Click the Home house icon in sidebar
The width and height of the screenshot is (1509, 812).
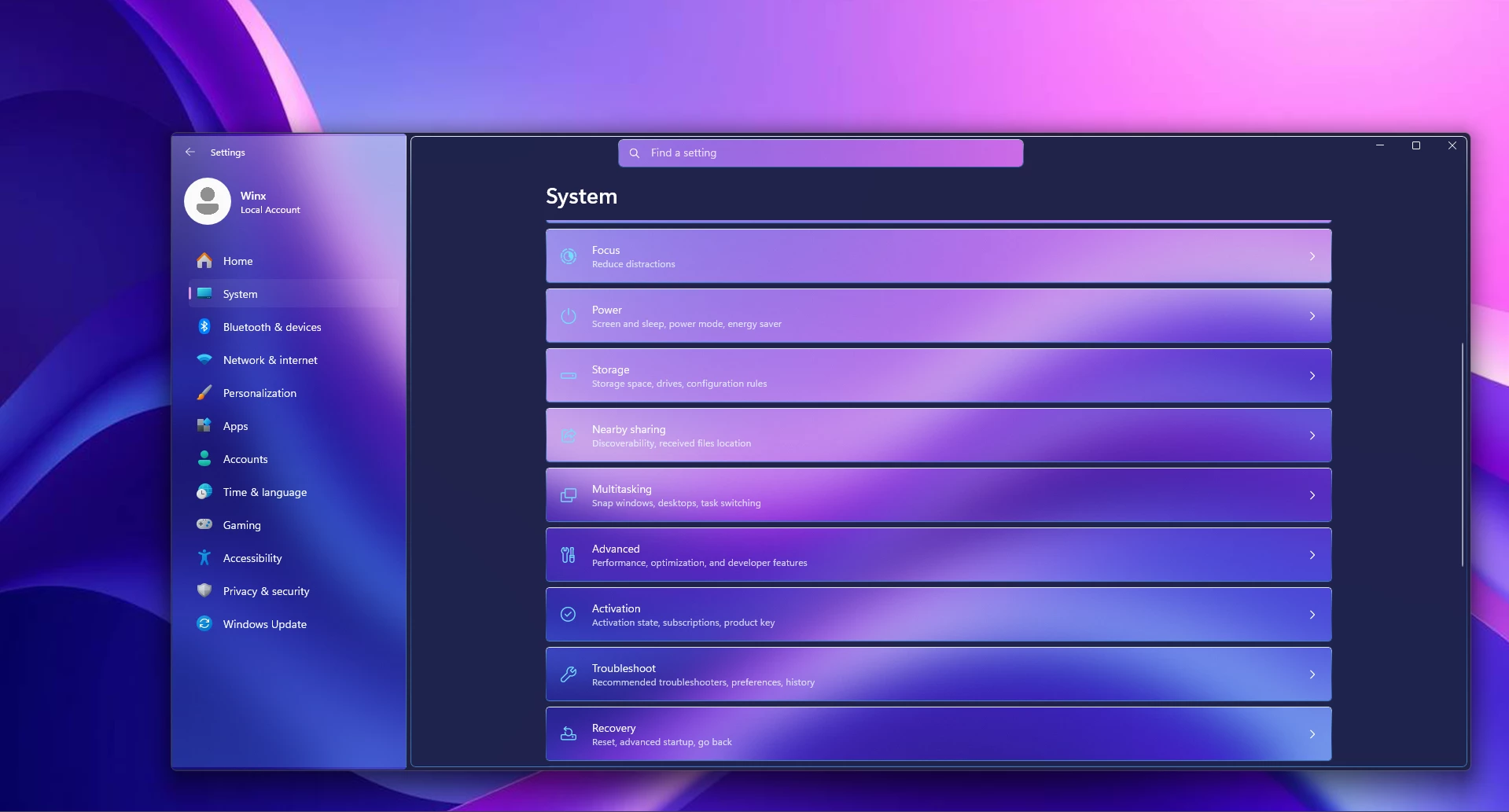click(x=204, y=260)
